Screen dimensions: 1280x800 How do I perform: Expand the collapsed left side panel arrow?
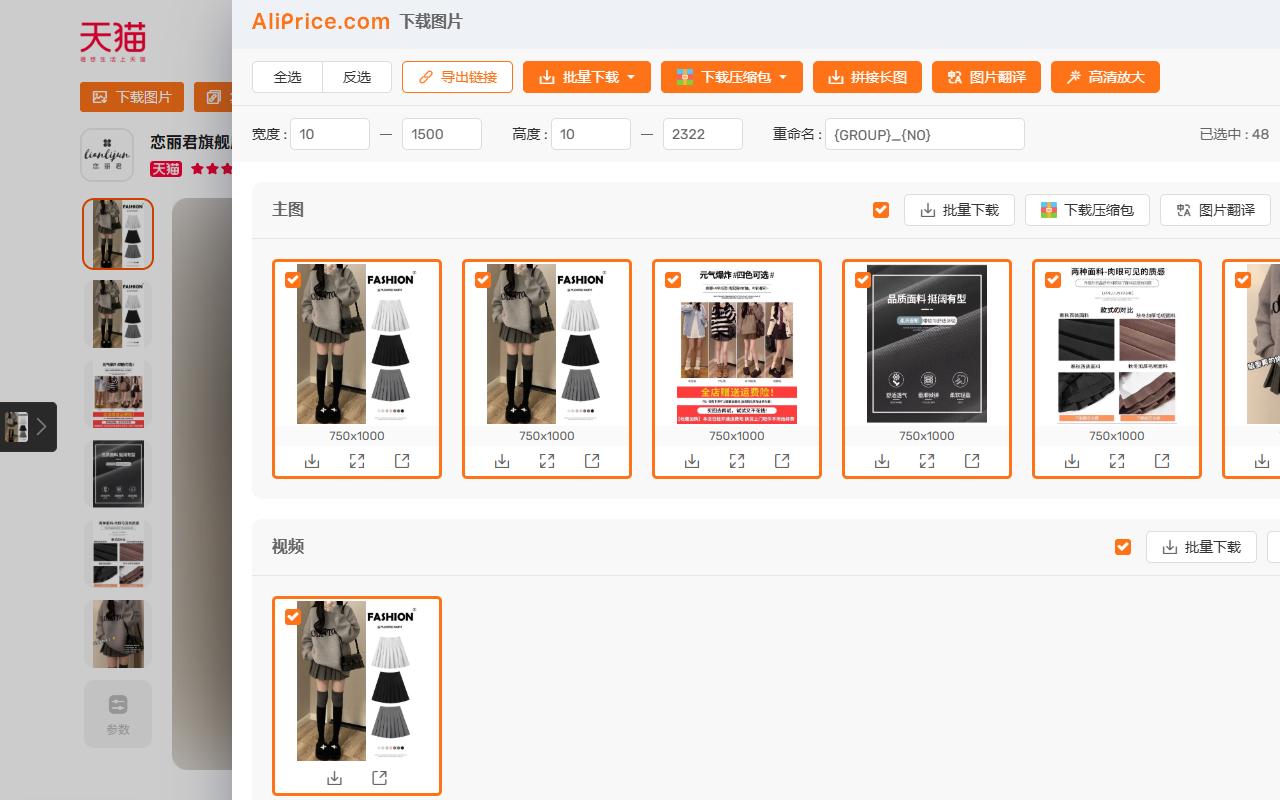(x=41, y=427)
